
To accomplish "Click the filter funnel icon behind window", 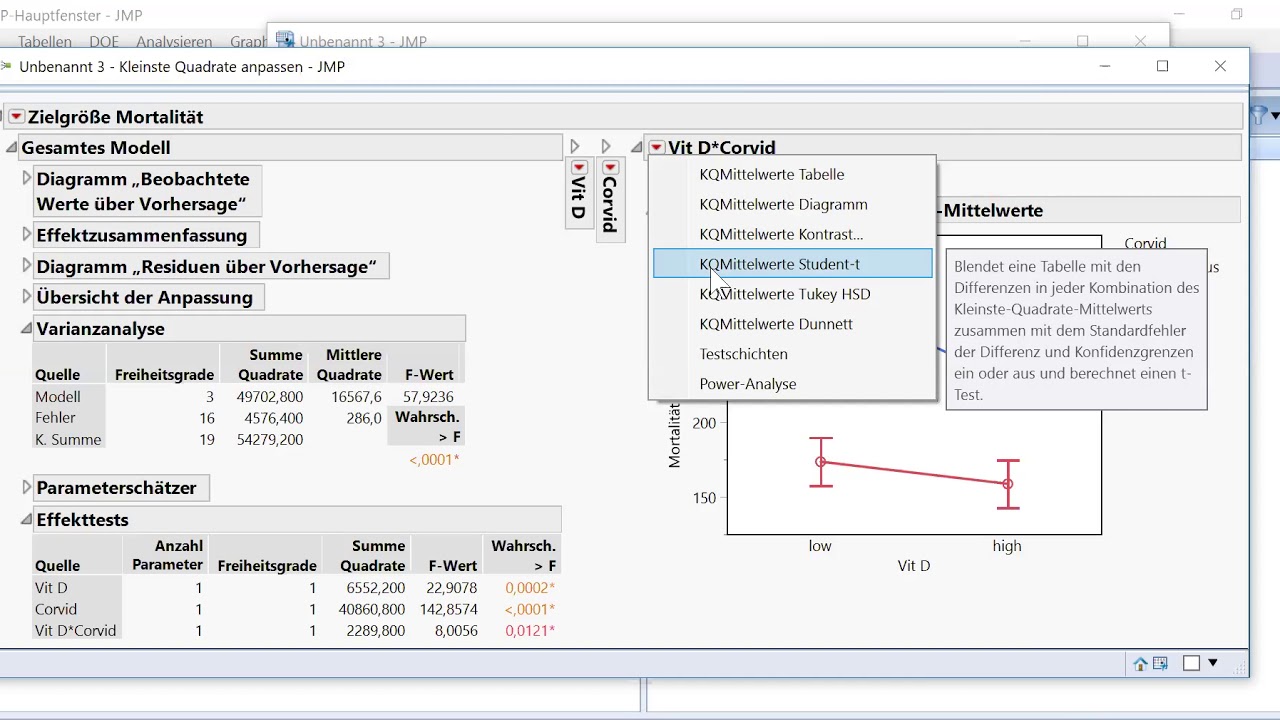I will click(1260, 116).
